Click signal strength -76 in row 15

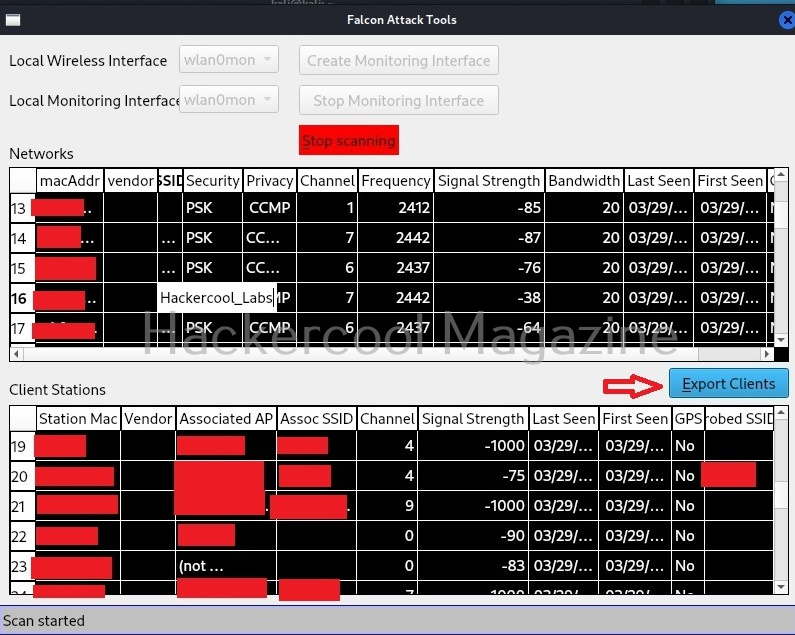tap(489, 268)
